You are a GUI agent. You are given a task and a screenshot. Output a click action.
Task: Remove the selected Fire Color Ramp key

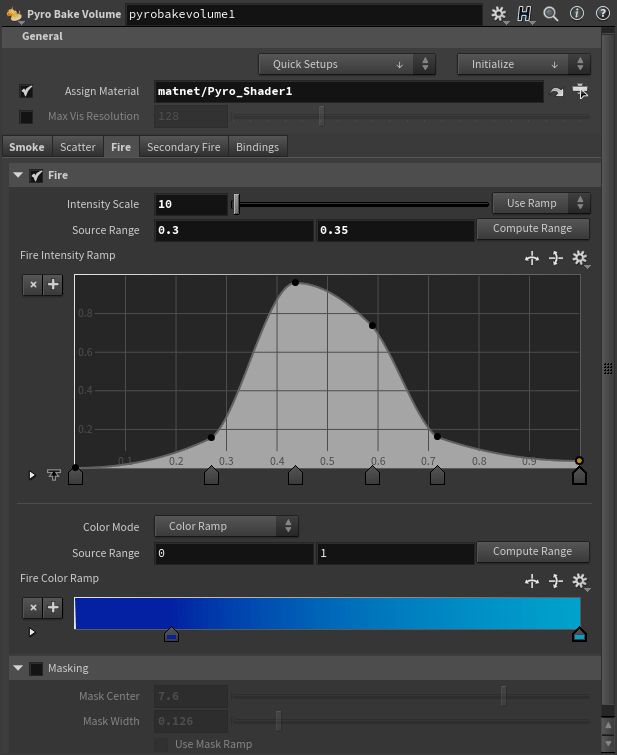click(33, 608)
